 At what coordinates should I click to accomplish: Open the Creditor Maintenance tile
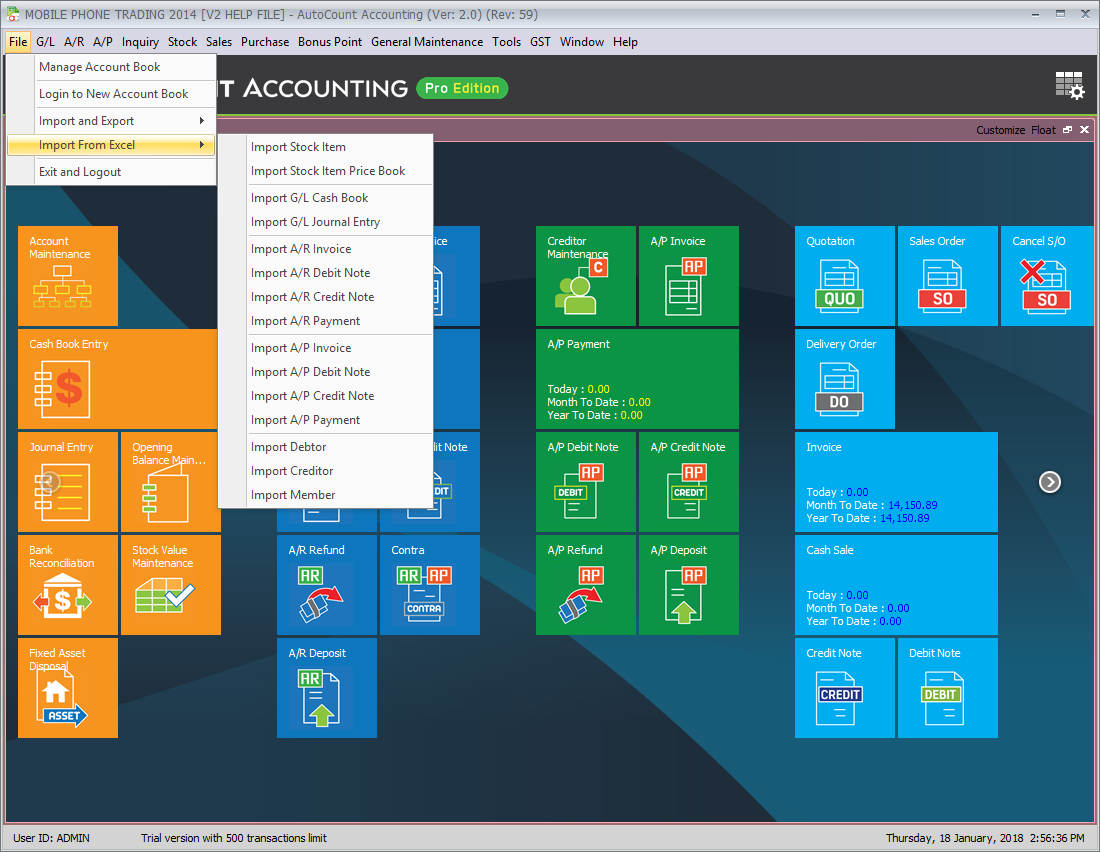pyautogui.click(x=586, y=276)
